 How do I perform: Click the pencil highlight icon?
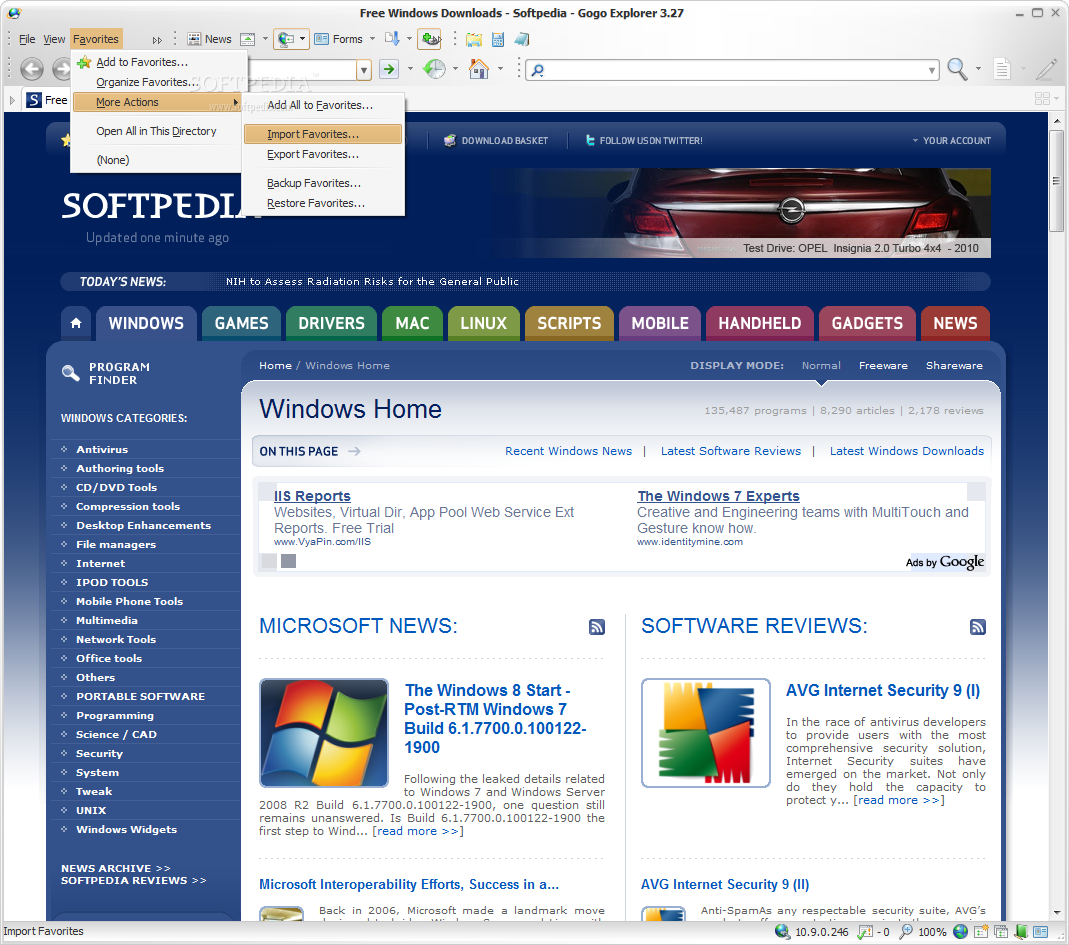(1047, 69)
